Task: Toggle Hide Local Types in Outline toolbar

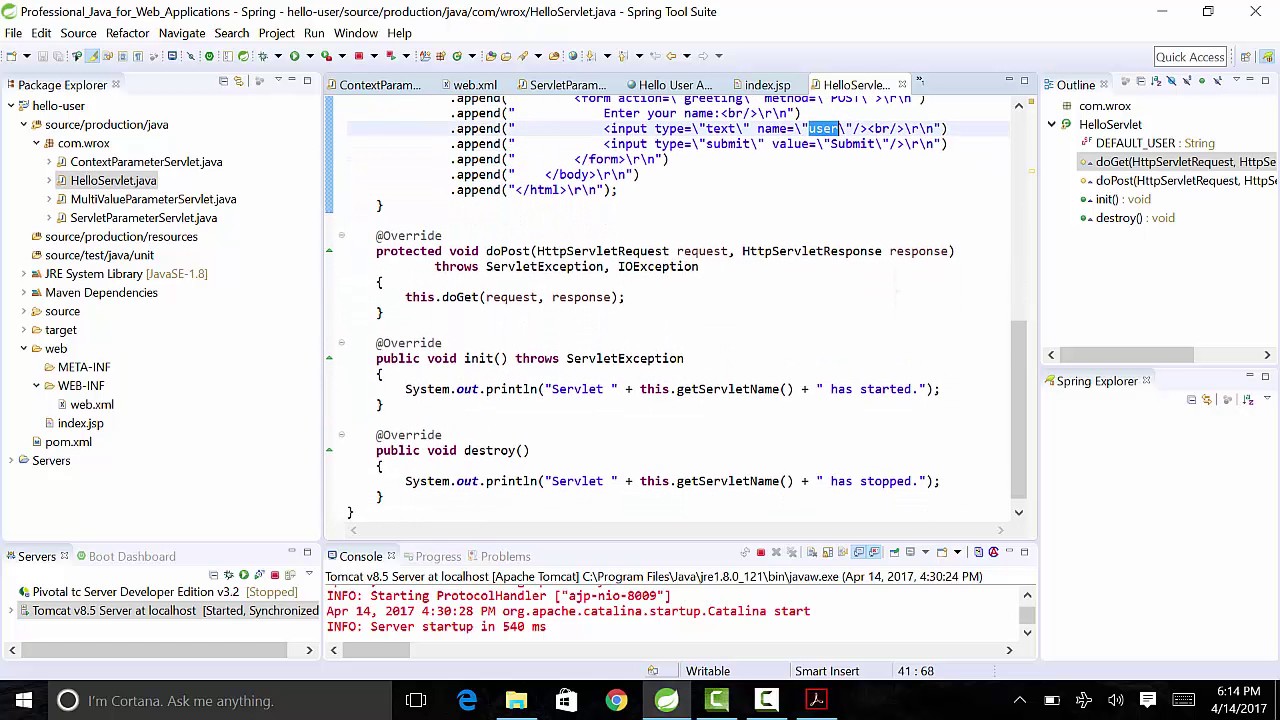Action: [1217, 81]
